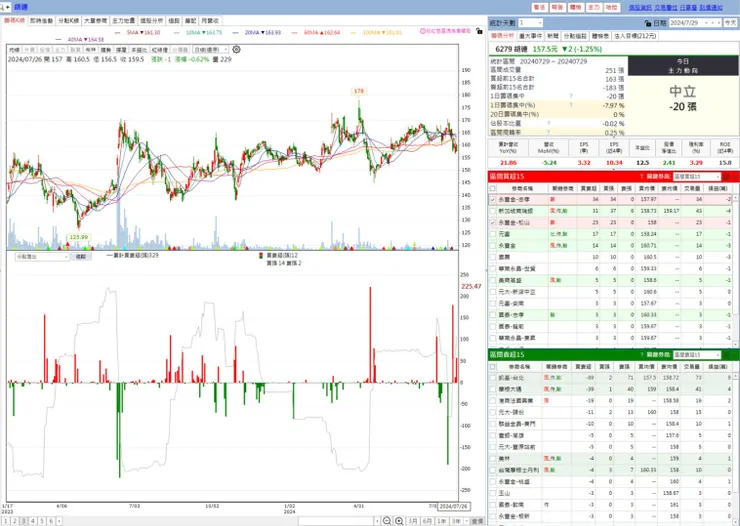740x526 pixels.
Task: Click the stock search magnifier icon
Action: click(x=2, y=7)
